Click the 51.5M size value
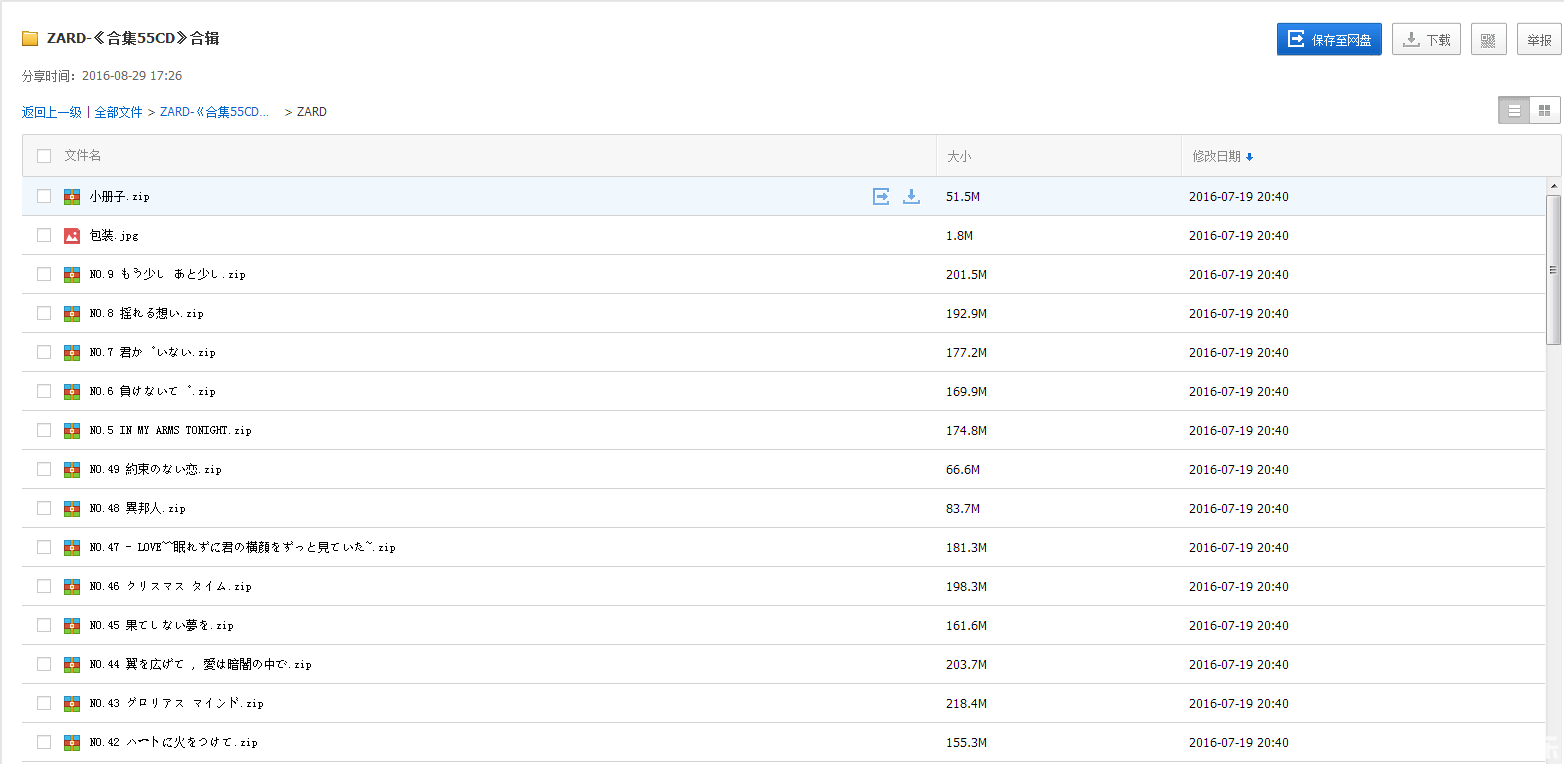1564x764 pixels. [x=962, y=197]
